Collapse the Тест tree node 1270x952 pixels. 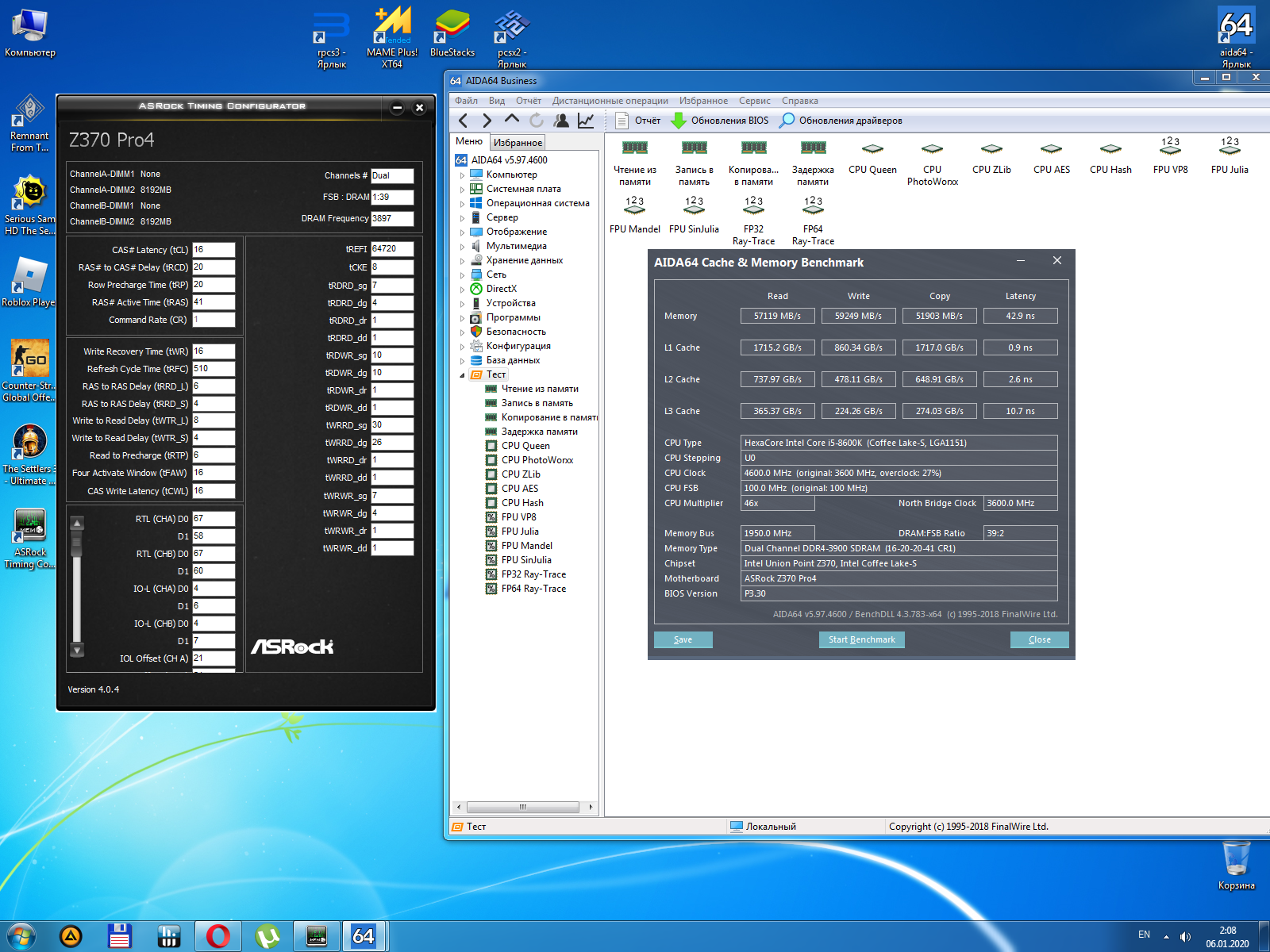[x=462, y=375]
